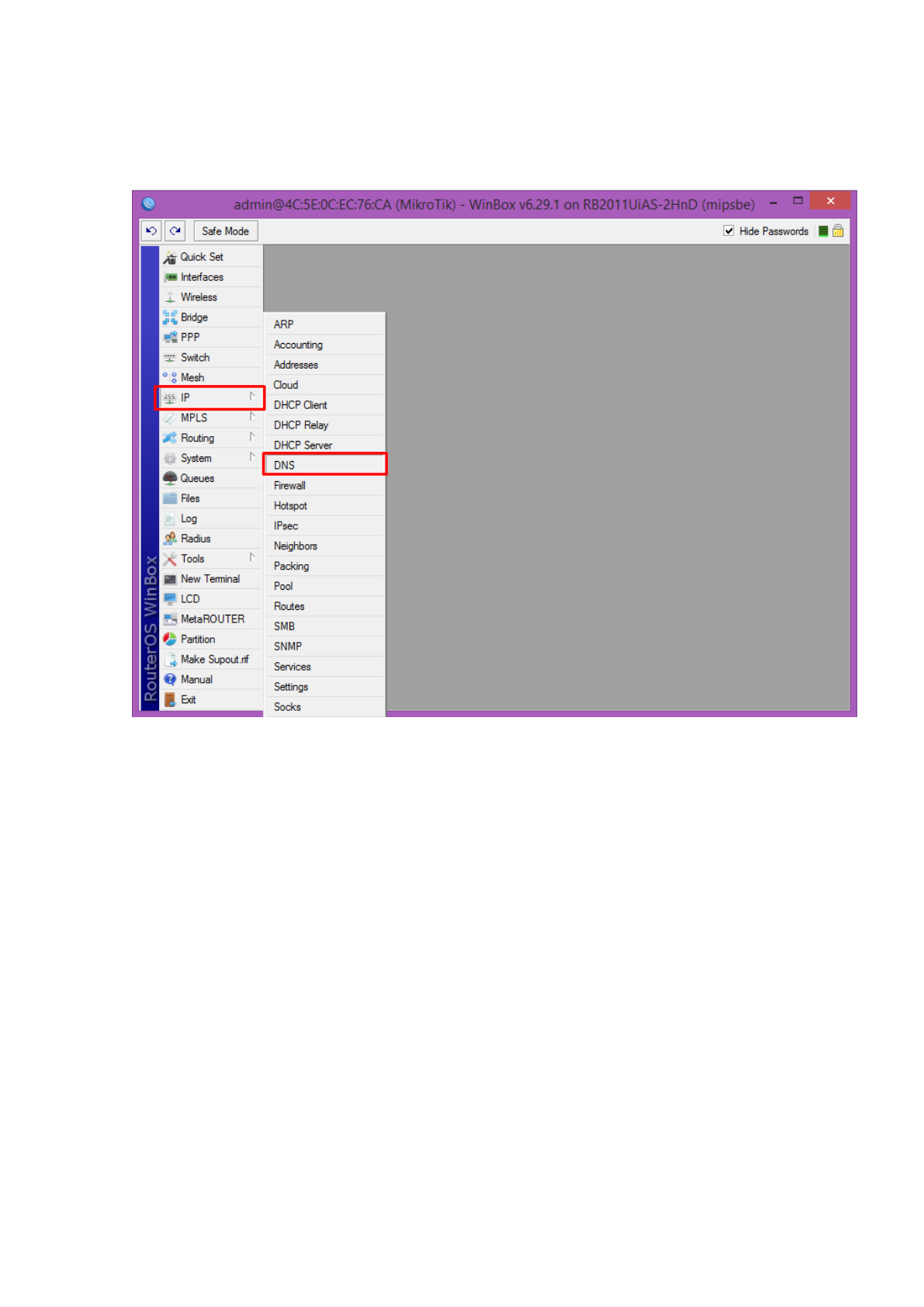The height and width of the screenshot is (1307, 924).
Task: Click the Log document icon
Action: pyautogui.click(x=170, y=519)
